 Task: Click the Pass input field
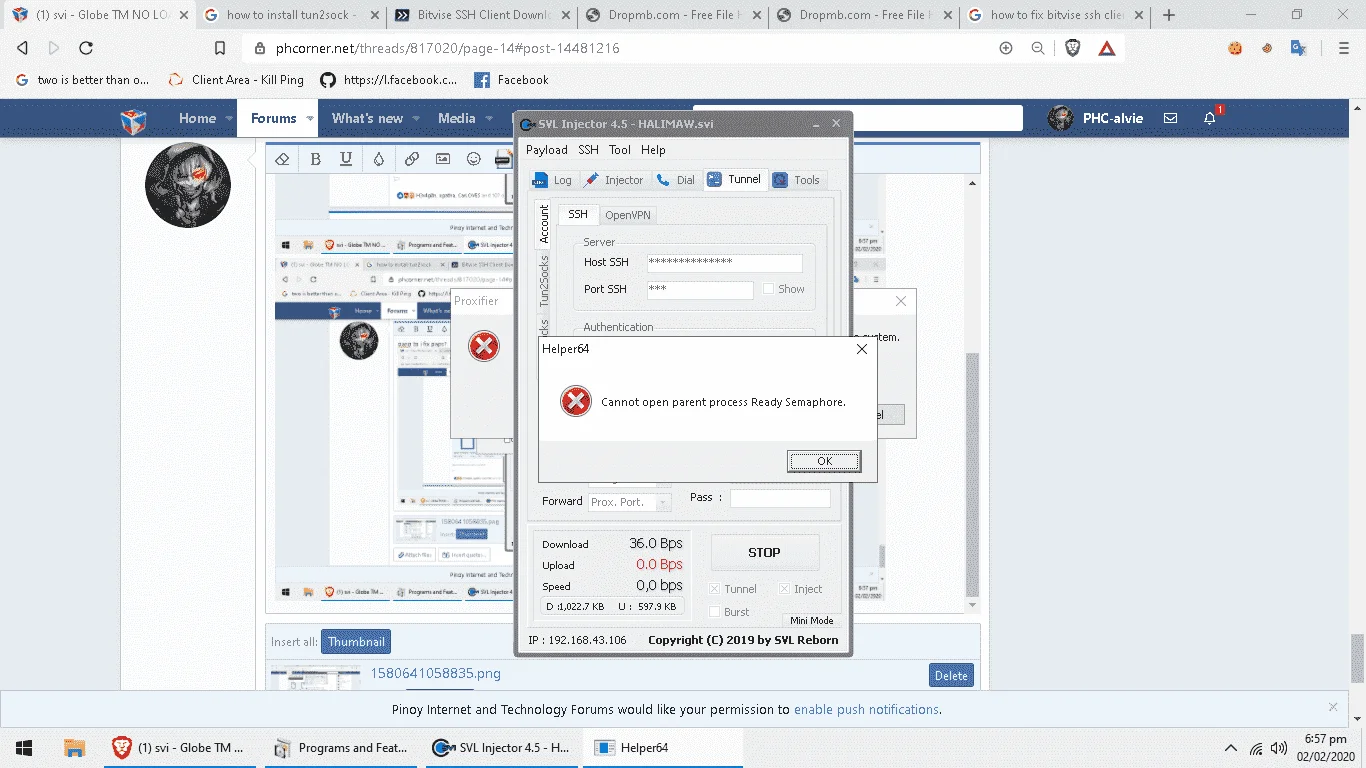780,498
